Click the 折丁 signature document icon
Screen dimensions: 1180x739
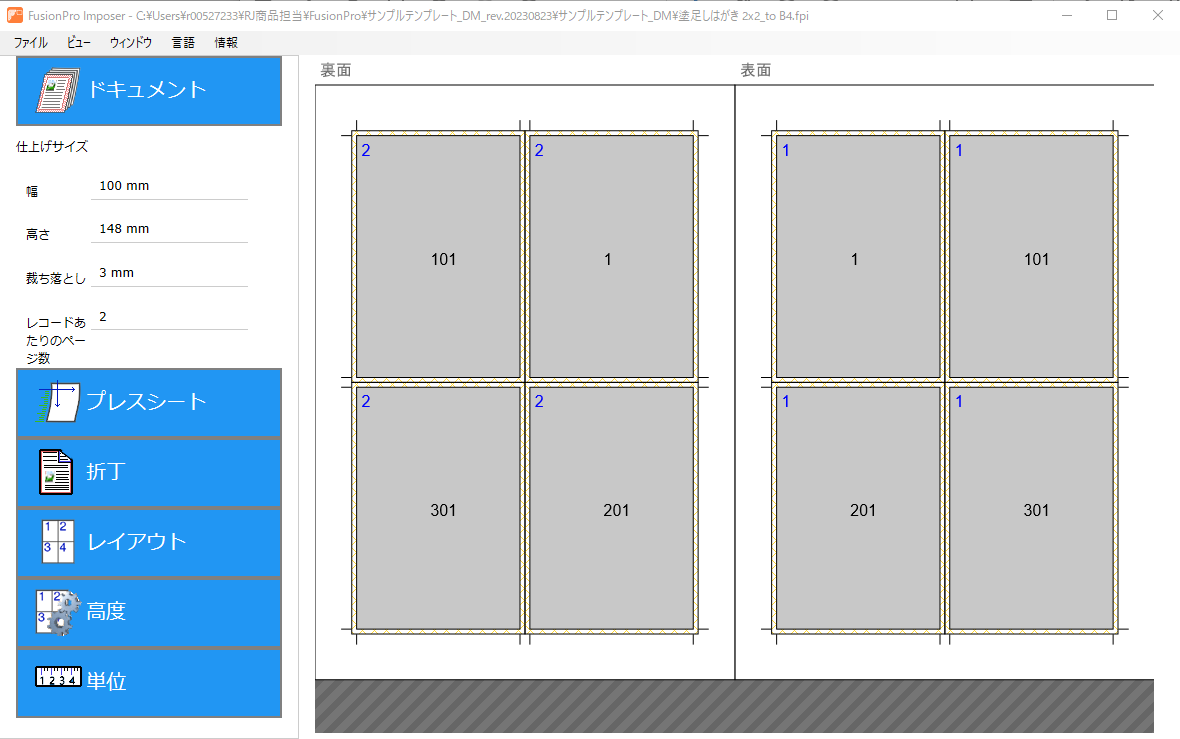[x=56, y=472]
